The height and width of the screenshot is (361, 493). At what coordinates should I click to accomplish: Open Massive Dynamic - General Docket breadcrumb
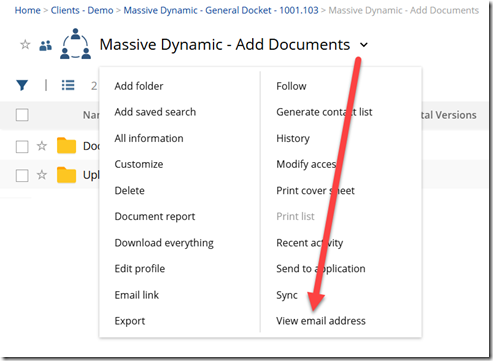(221, 10)
